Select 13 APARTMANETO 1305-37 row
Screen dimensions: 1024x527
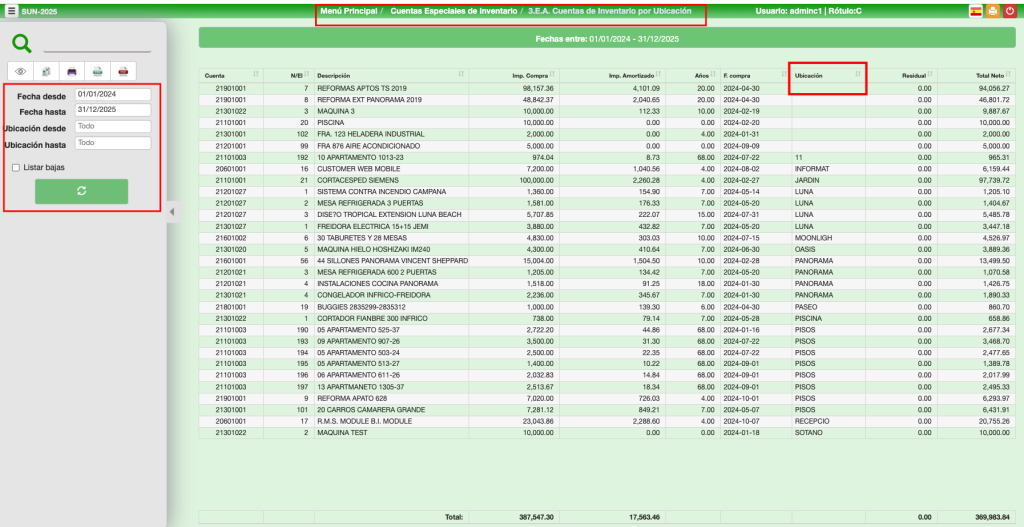pyautogui.click(x=607, y=387)
